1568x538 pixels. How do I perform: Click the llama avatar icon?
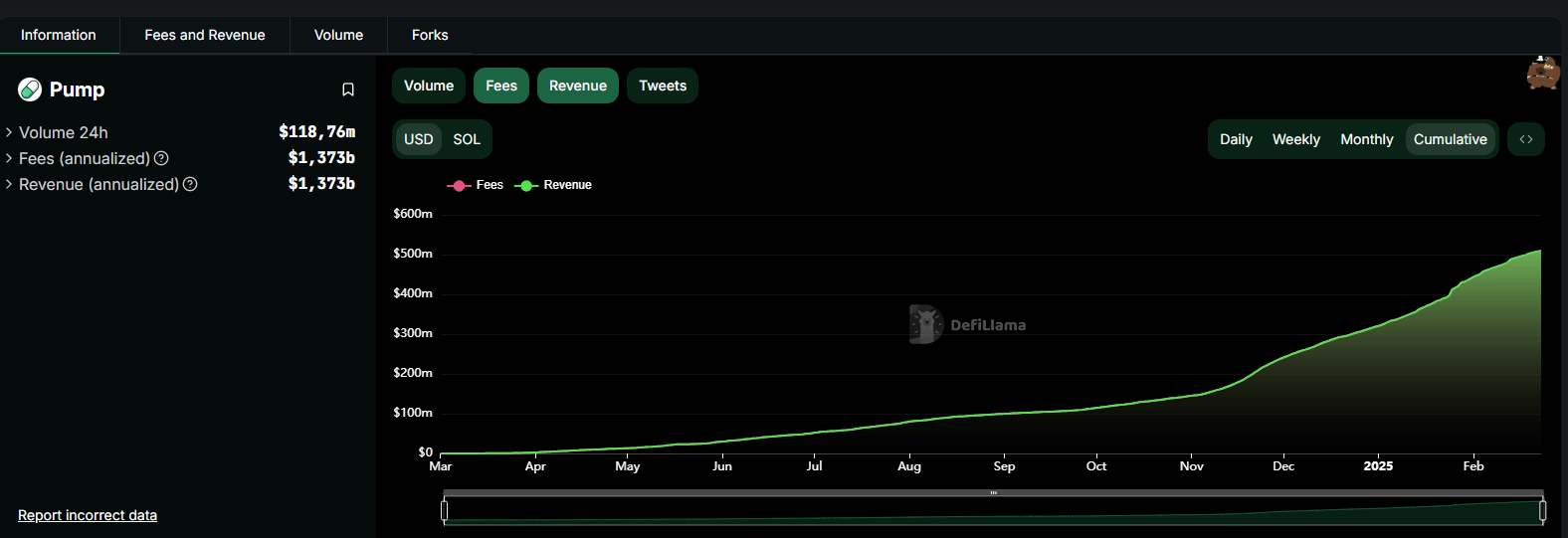1542,74
